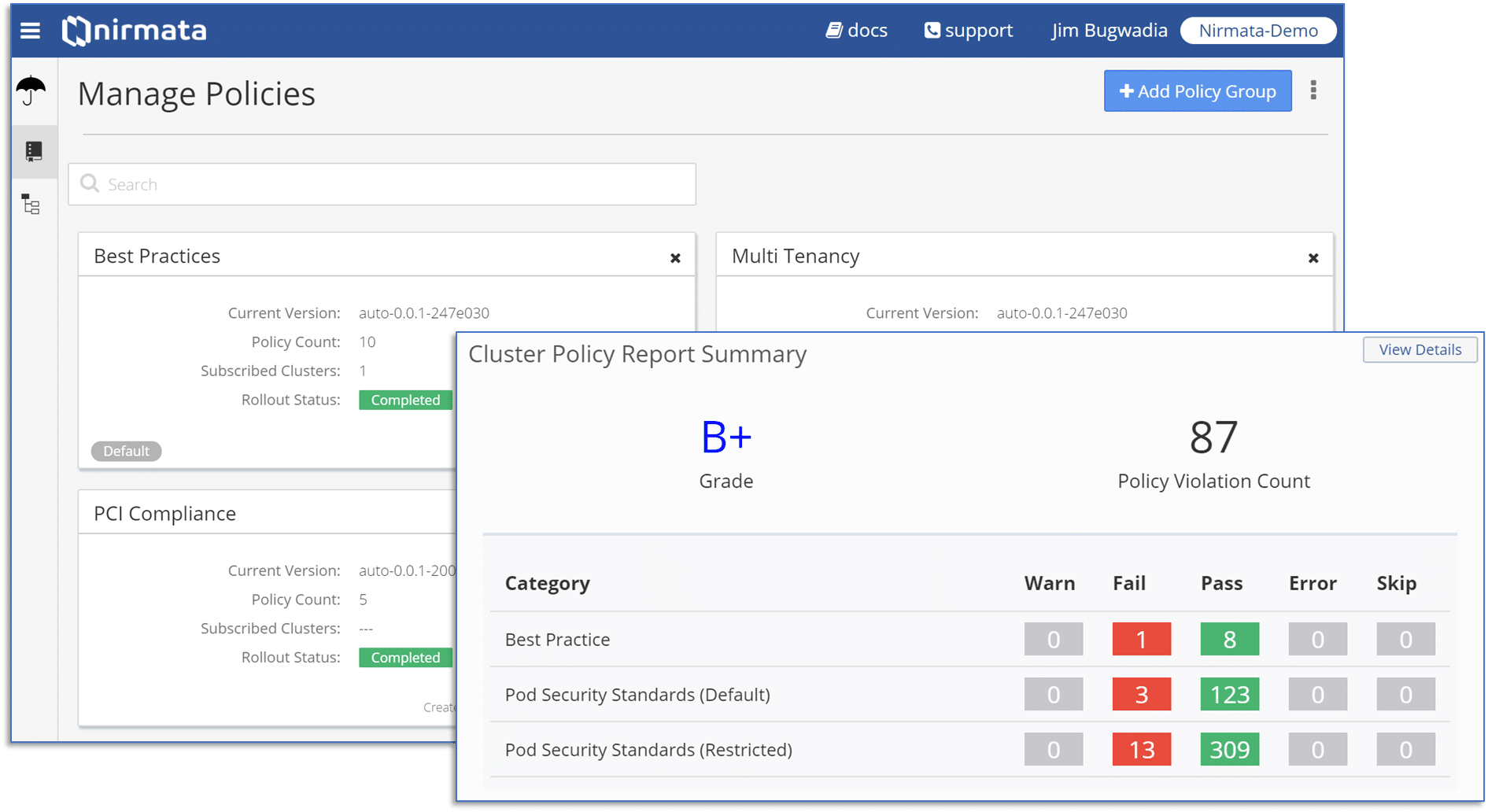Screen dimensions: 1488x812
Task: Click the search magnifier icon
Action: [x=90, y=183]
